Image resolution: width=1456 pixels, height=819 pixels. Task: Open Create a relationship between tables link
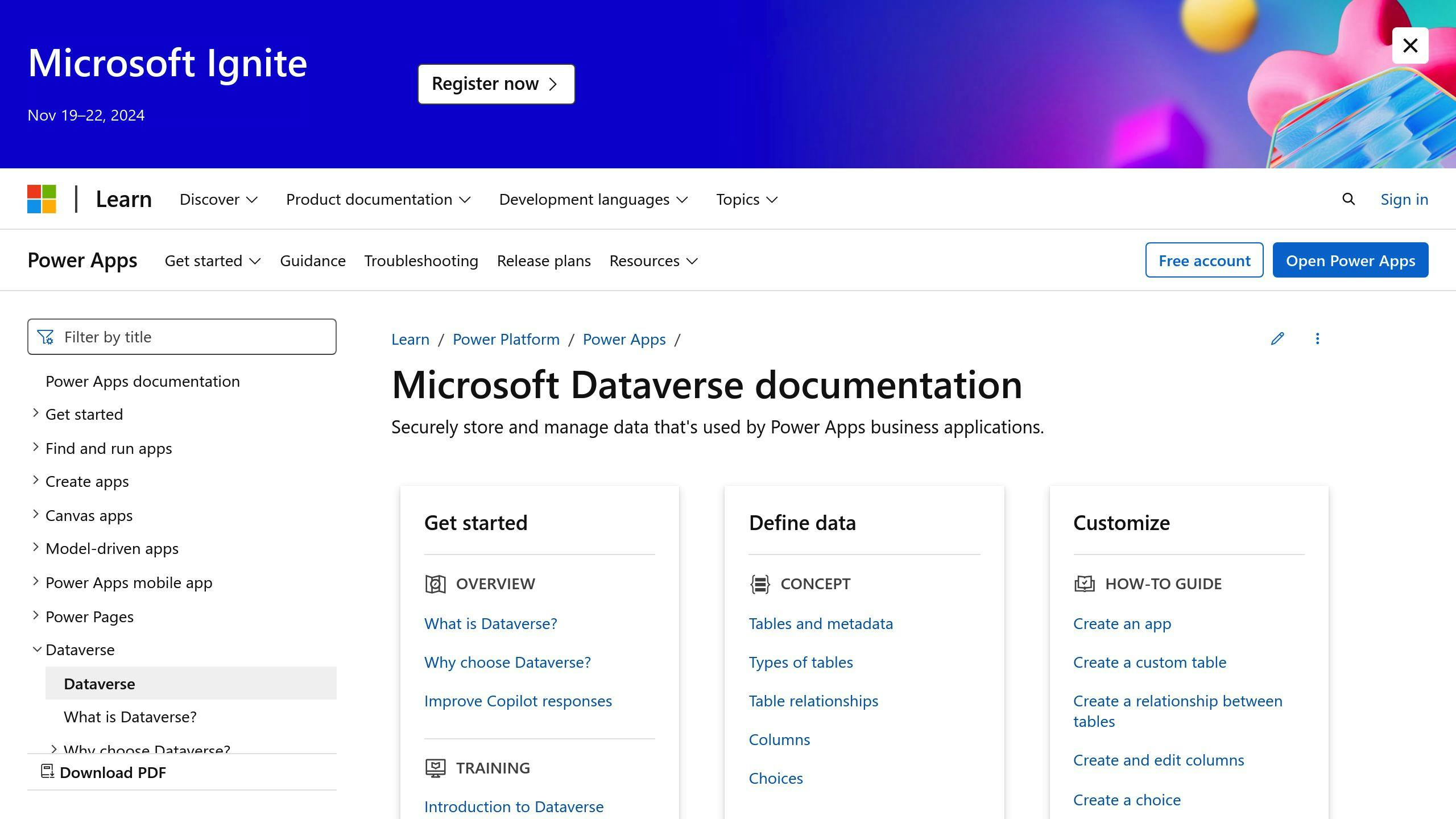[1178, 712]
